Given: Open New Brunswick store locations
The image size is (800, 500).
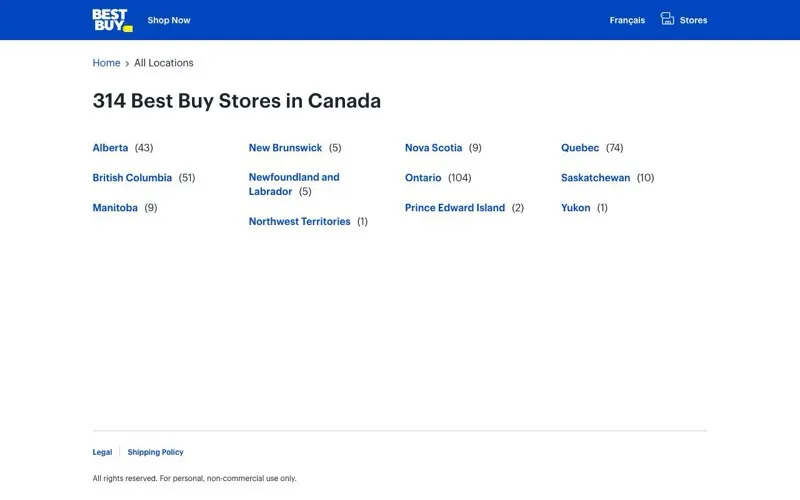Looking at the screenshot, I should (x=285, y=148).
